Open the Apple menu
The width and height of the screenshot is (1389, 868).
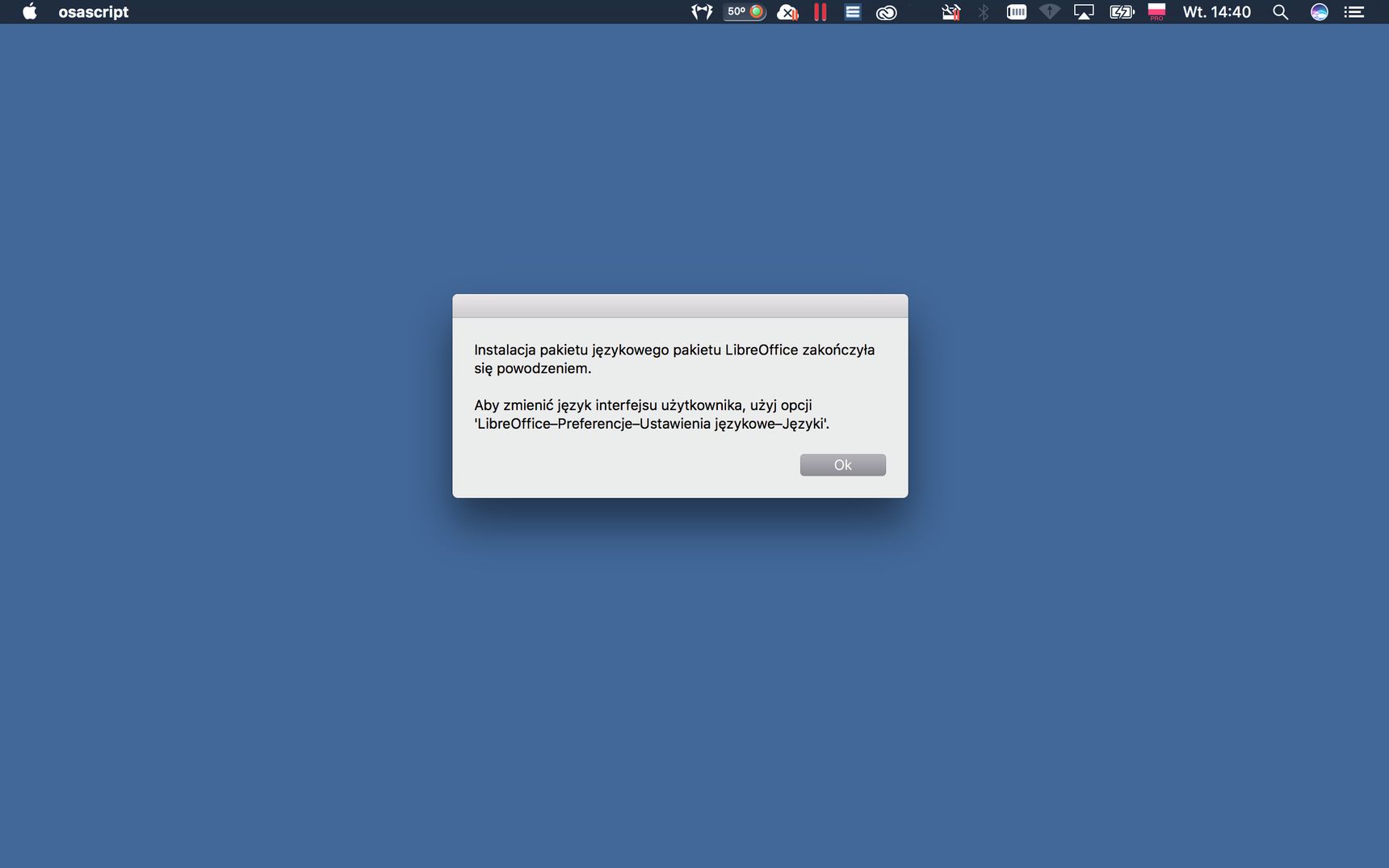(30, 11)
